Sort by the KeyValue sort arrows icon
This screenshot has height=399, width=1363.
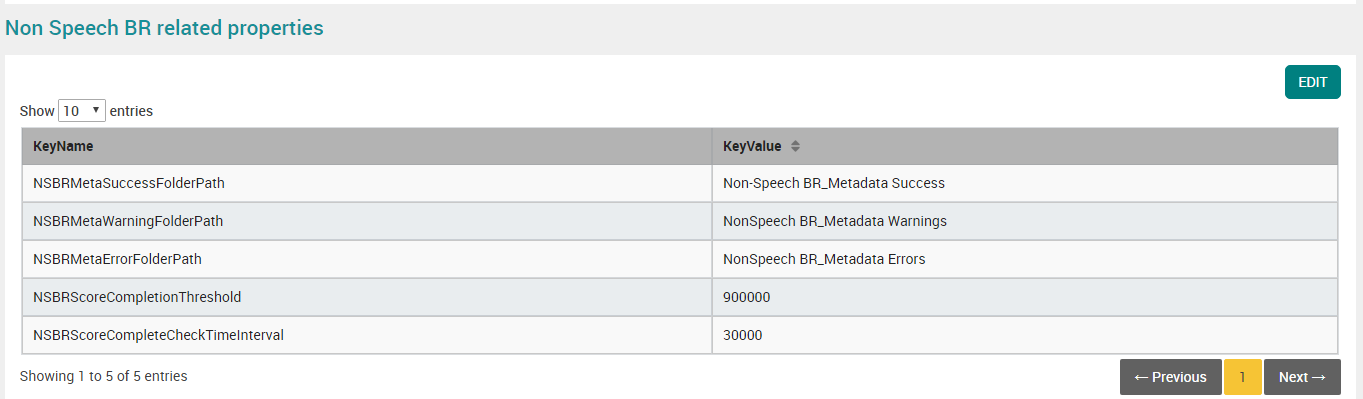(796, 146)
